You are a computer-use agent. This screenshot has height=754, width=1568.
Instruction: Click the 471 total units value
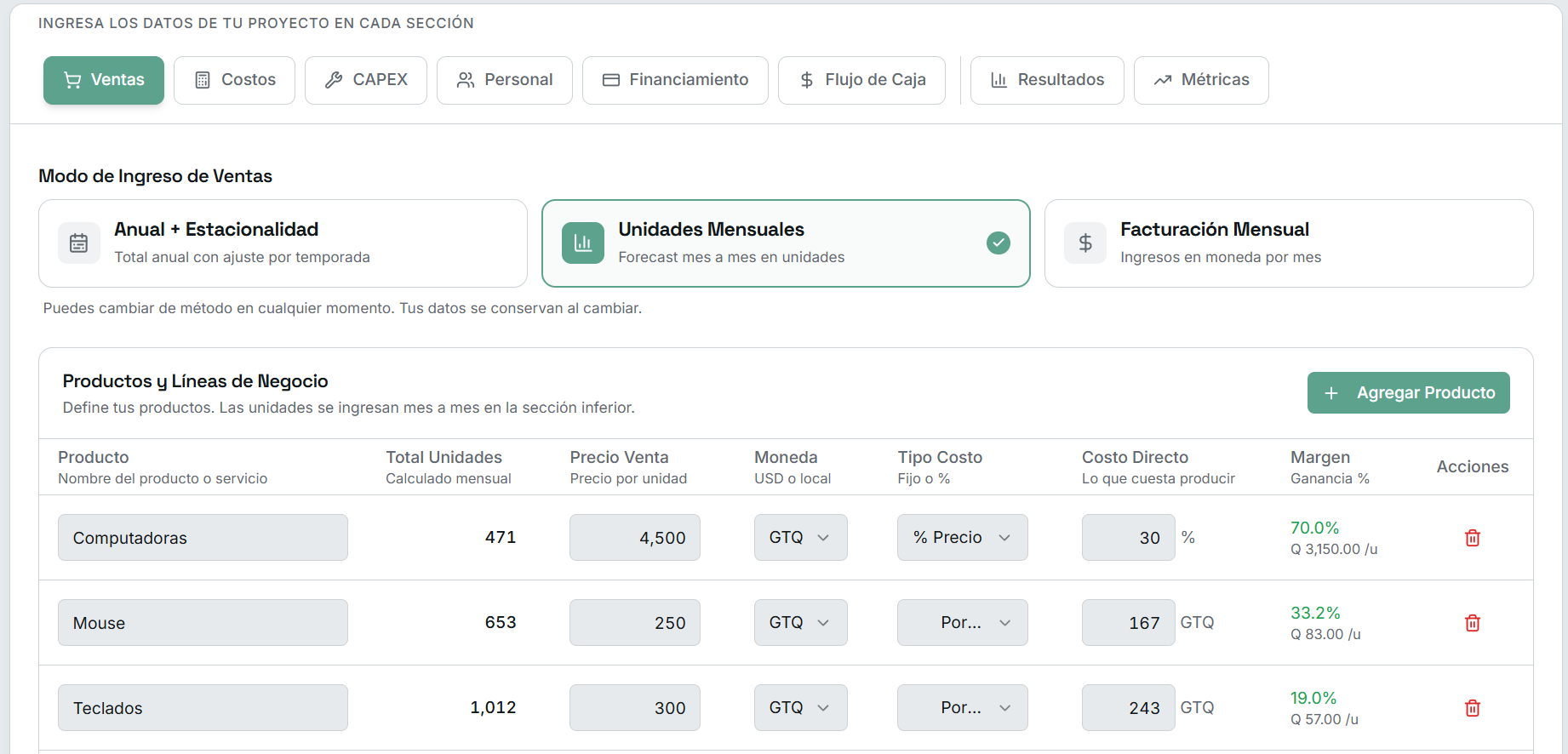coord(501,538)
